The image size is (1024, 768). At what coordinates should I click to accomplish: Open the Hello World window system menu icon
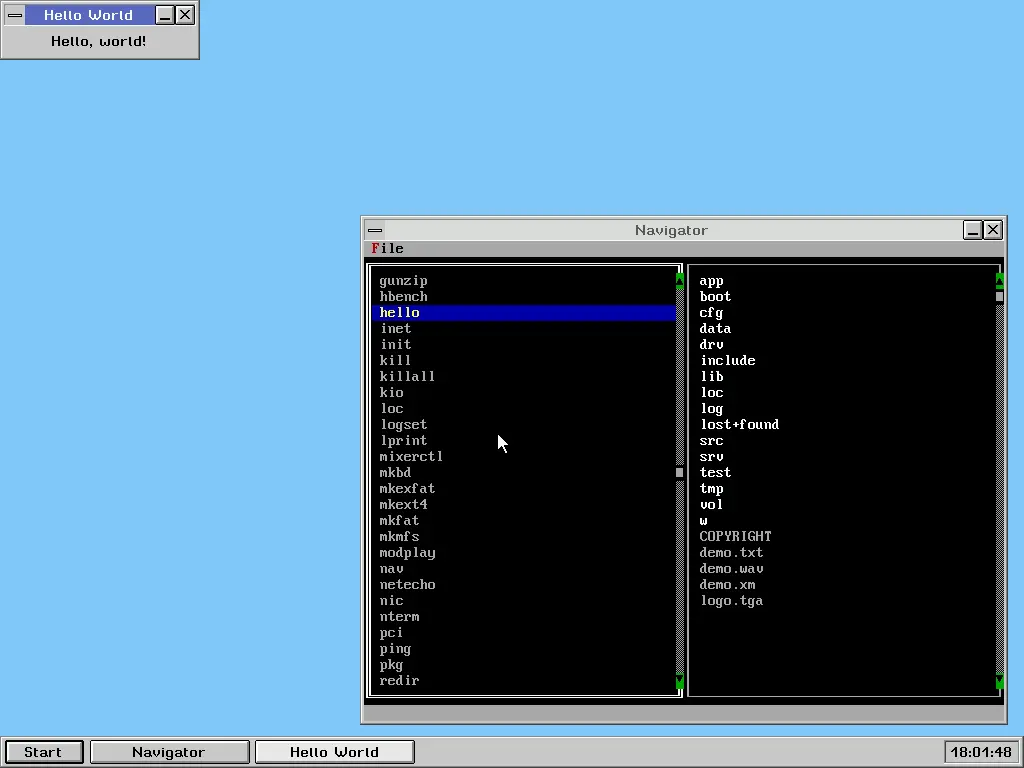tap(15, 15)
